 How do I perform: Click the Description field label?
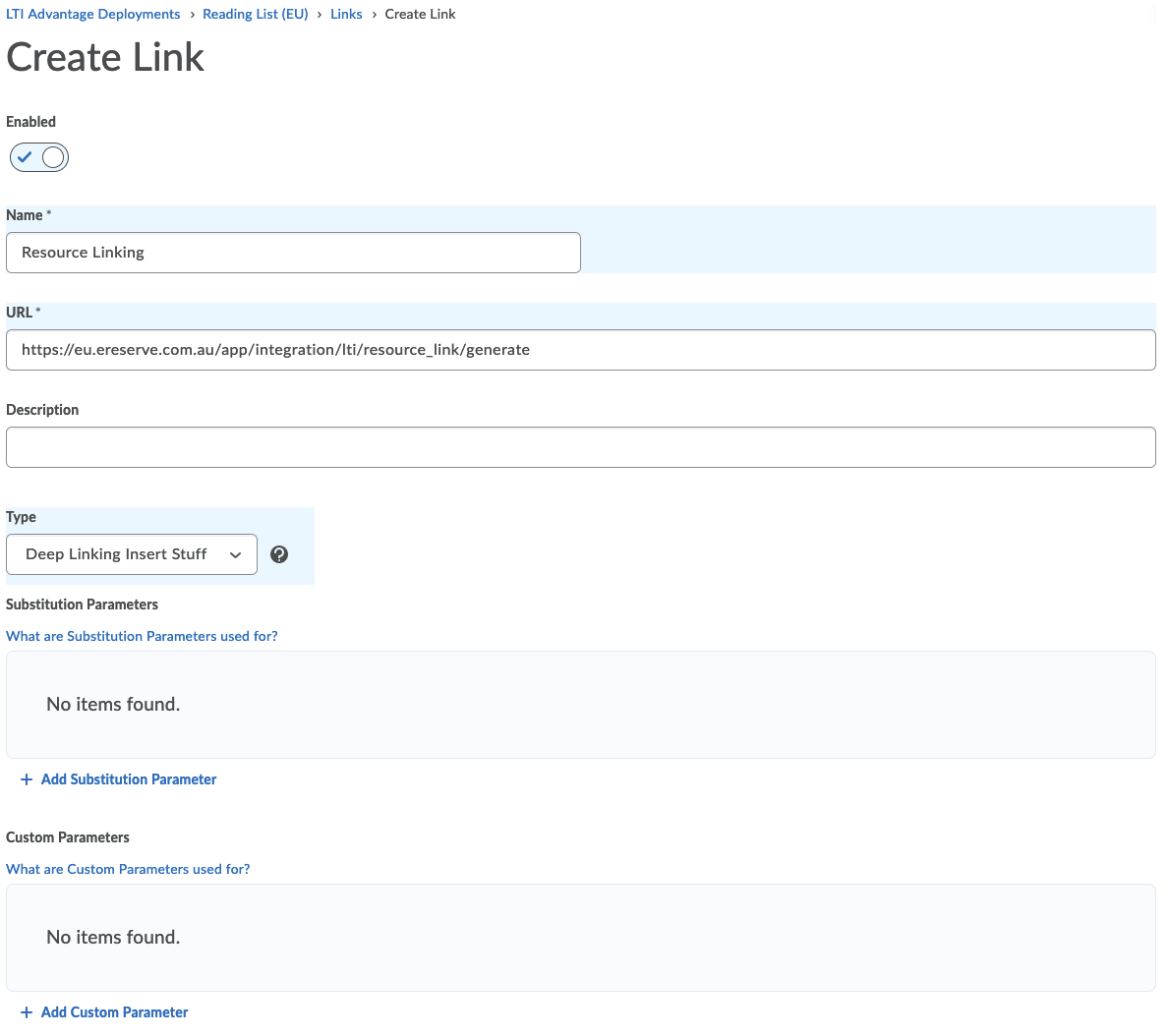coord(42,410)
